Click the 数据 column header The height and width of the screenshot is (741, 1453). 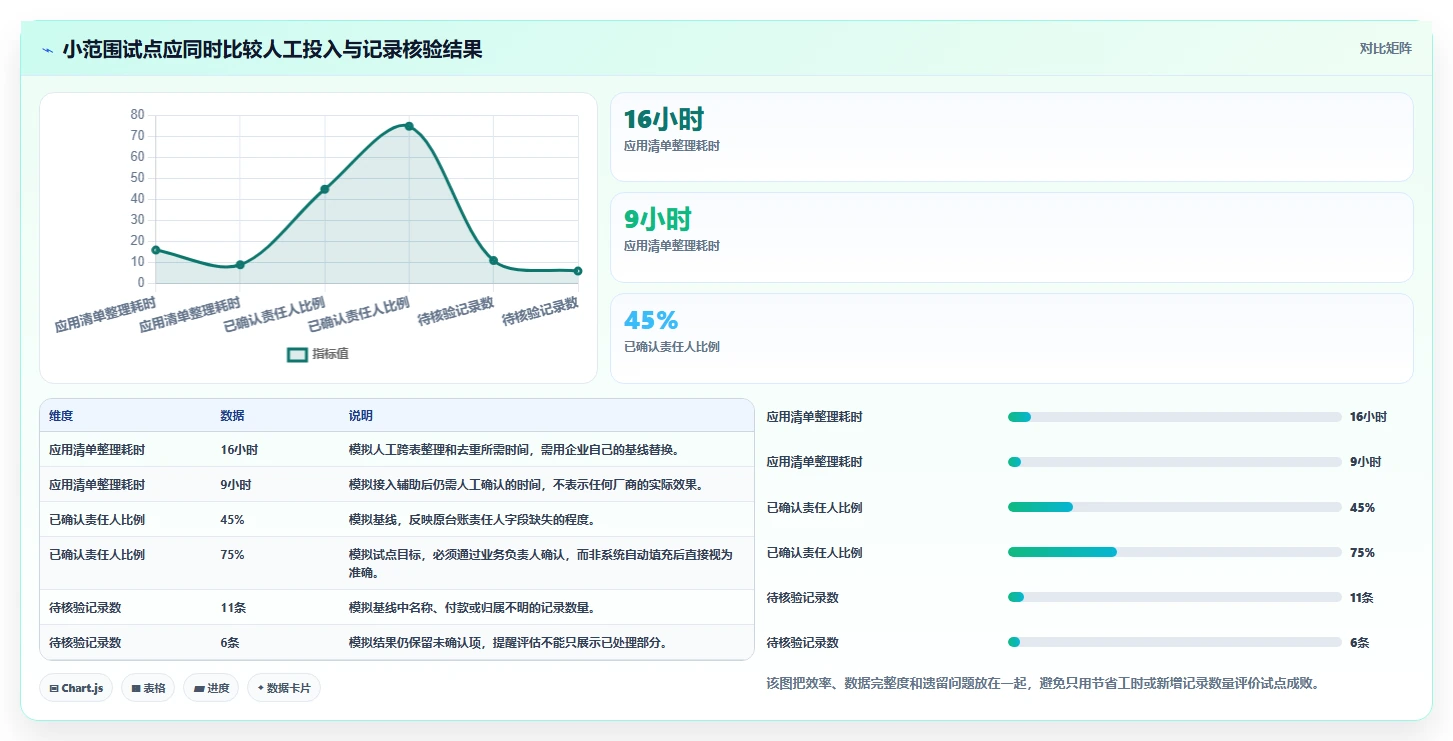click(232, 416)
